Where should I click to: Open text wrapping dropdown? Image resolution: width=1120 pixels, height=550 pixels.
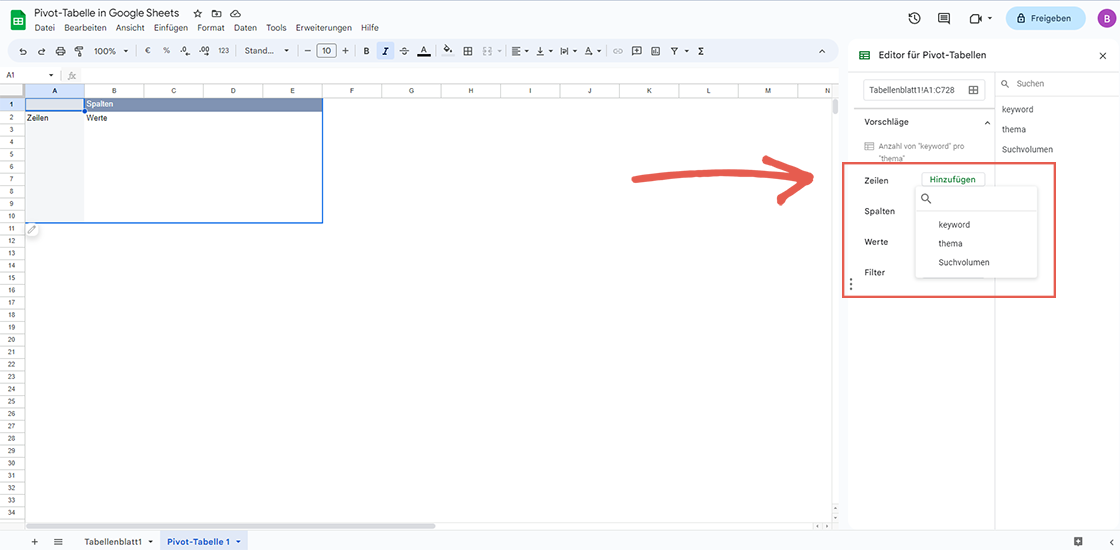pyautogui.click(x=568, y=51)
